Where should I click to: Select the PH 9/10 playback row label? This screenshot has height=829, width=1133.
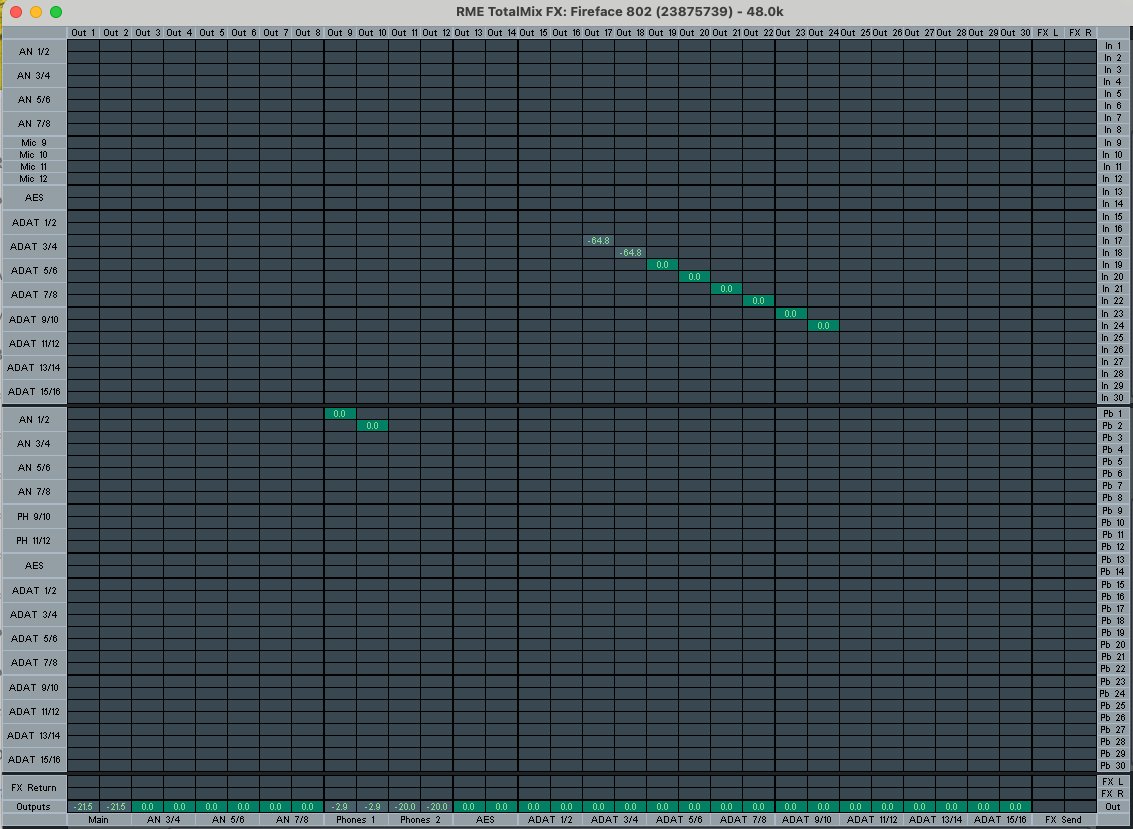[34, 516]
